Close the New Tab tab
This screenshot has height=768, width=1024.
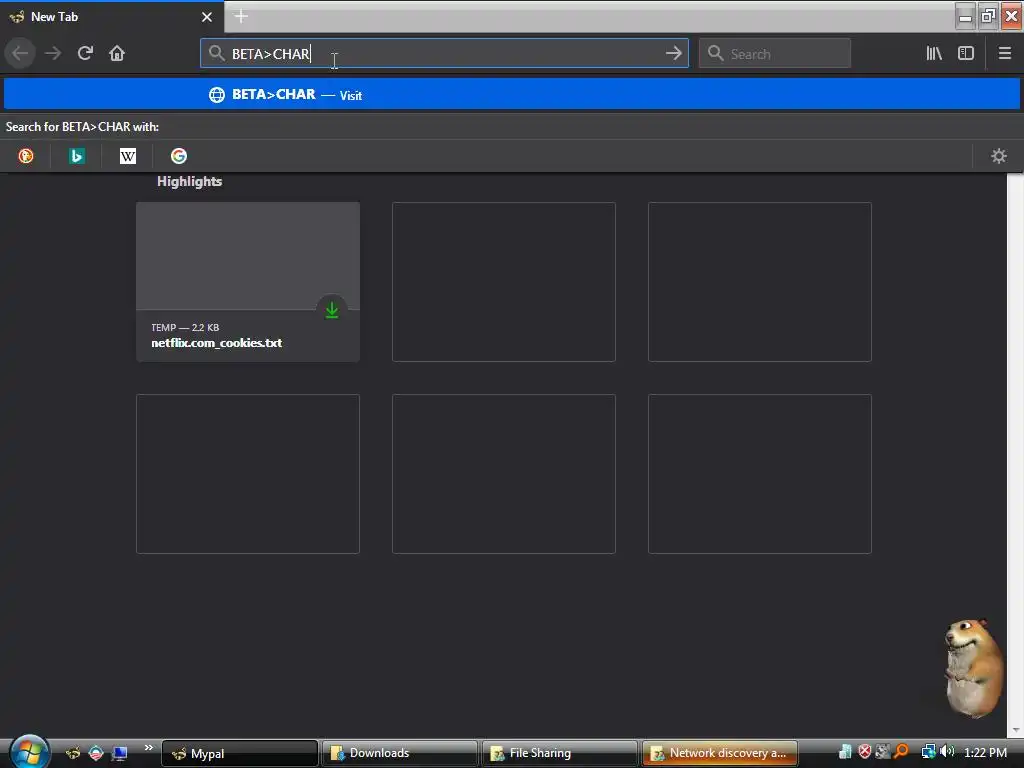tap(207, 17)
